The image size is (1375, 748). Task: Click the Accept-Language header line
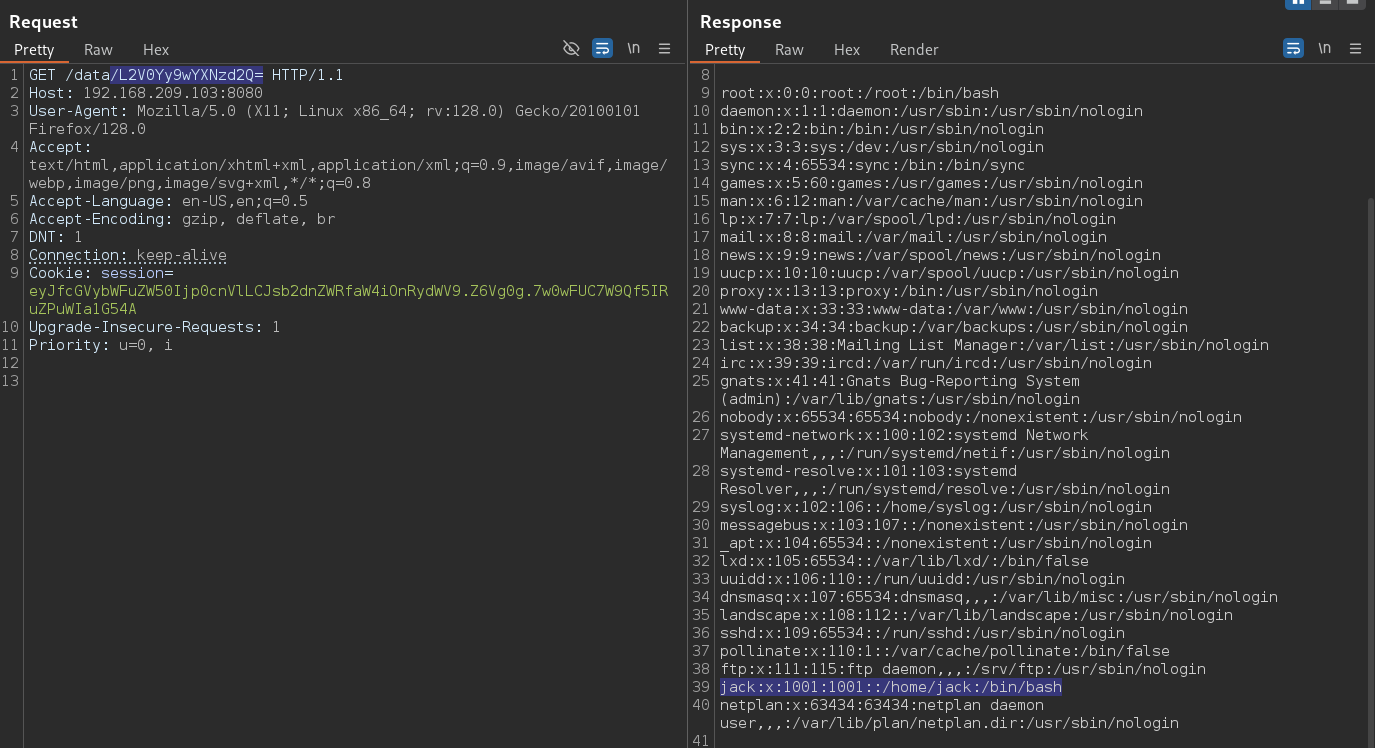point(168,201)
